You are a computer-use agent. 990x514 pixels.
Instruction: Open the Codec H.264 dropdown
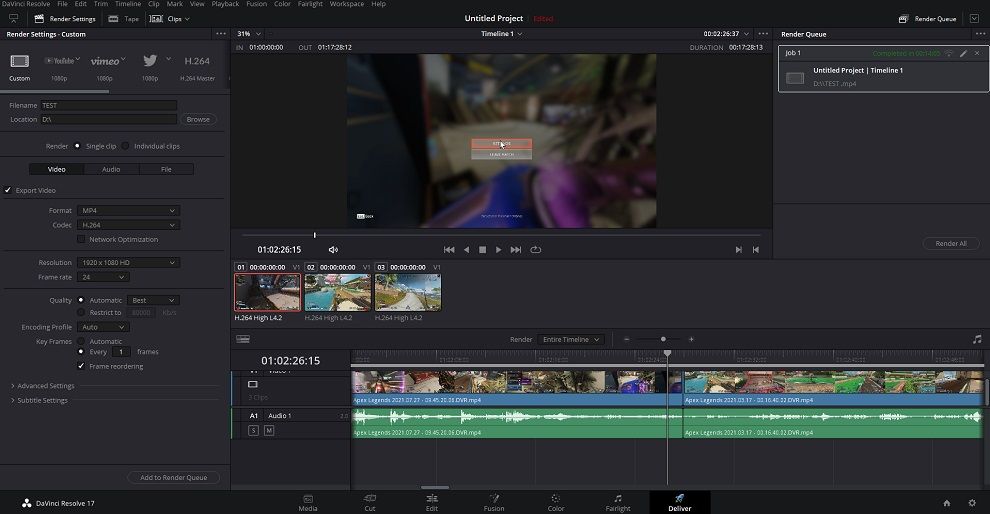tap(129, 225)
